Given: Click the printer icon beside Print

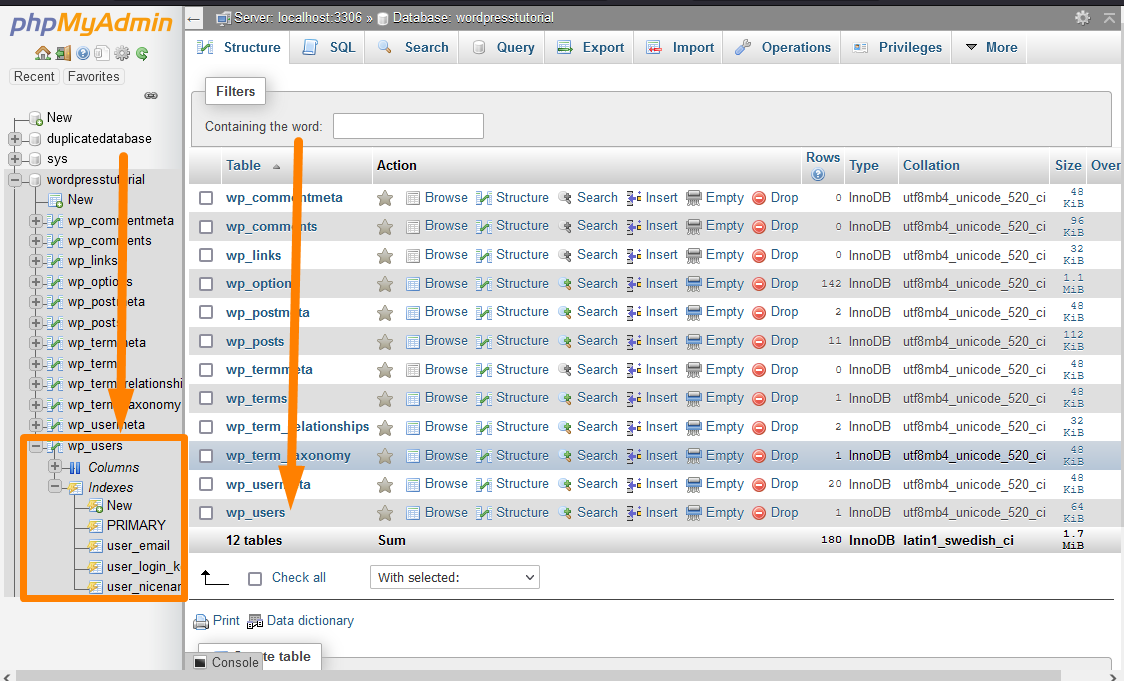Looking at the screenshot, I should [201, 622].
